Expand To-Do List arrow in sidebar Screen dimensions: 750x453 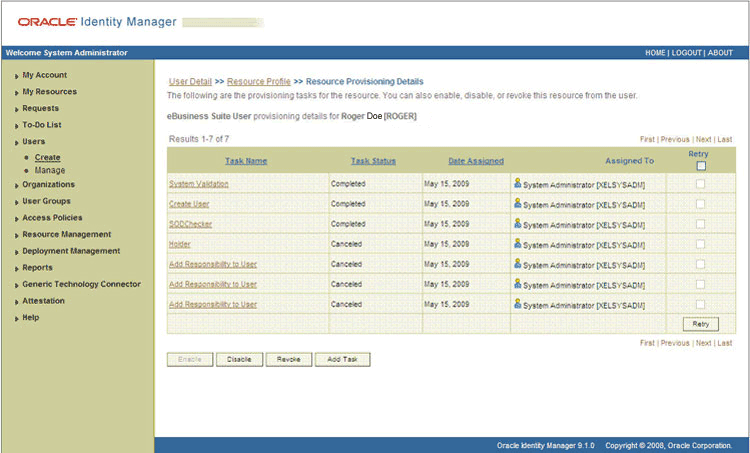[x=17, y=126]
